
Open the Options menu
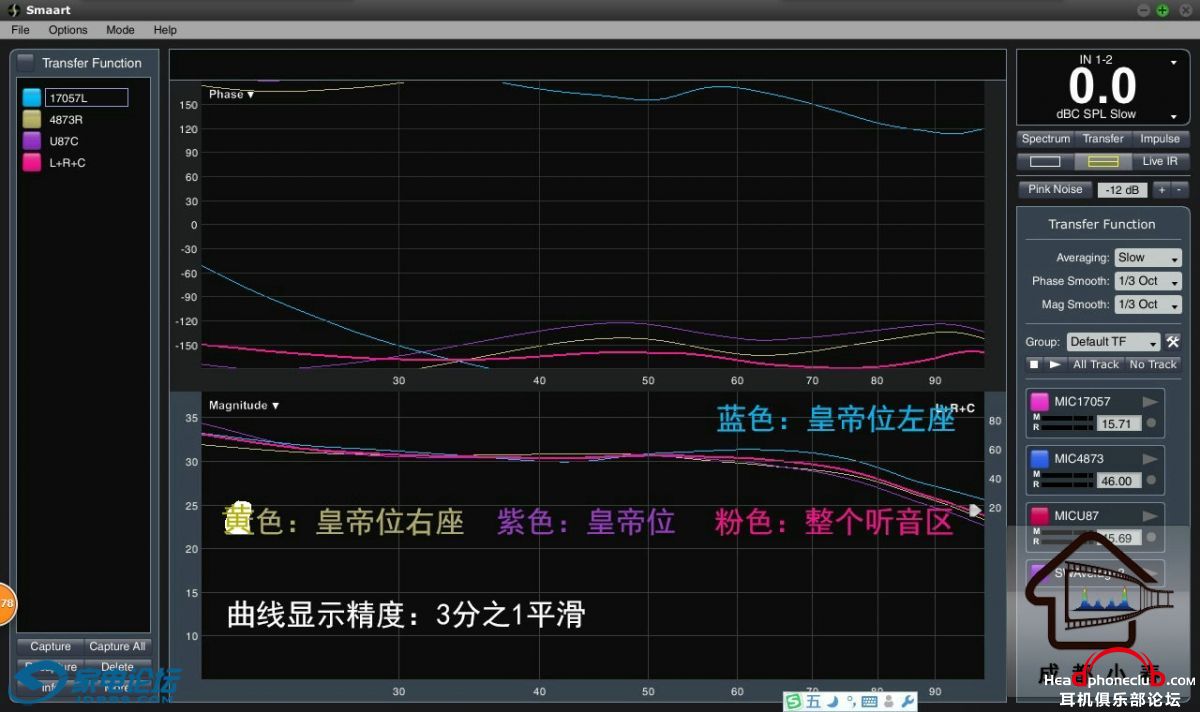[x=68, y=30]
